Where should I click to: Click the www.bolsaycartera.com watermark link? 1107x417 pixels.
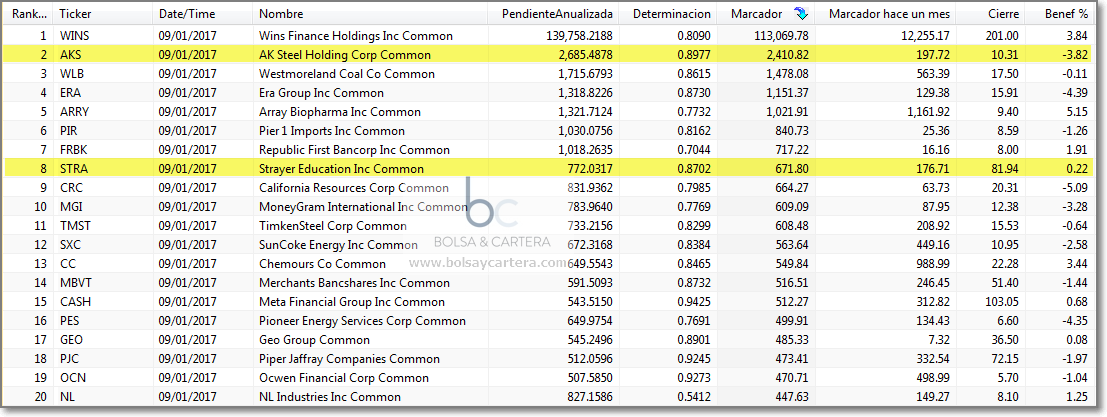[489, 262]
